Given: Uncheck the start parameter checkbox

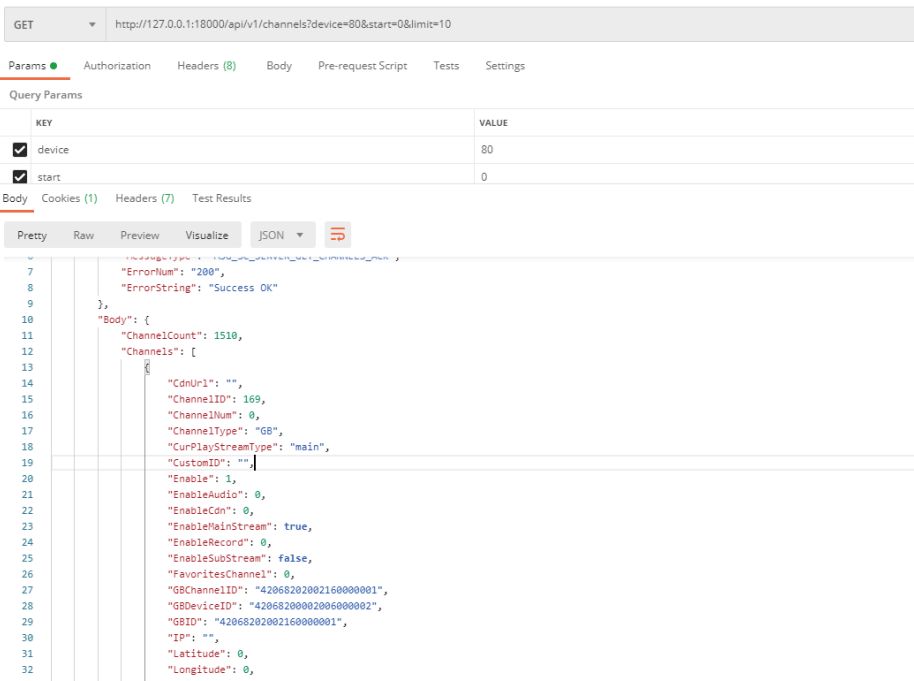Looking at the screenshot, I should pos(19,177).
